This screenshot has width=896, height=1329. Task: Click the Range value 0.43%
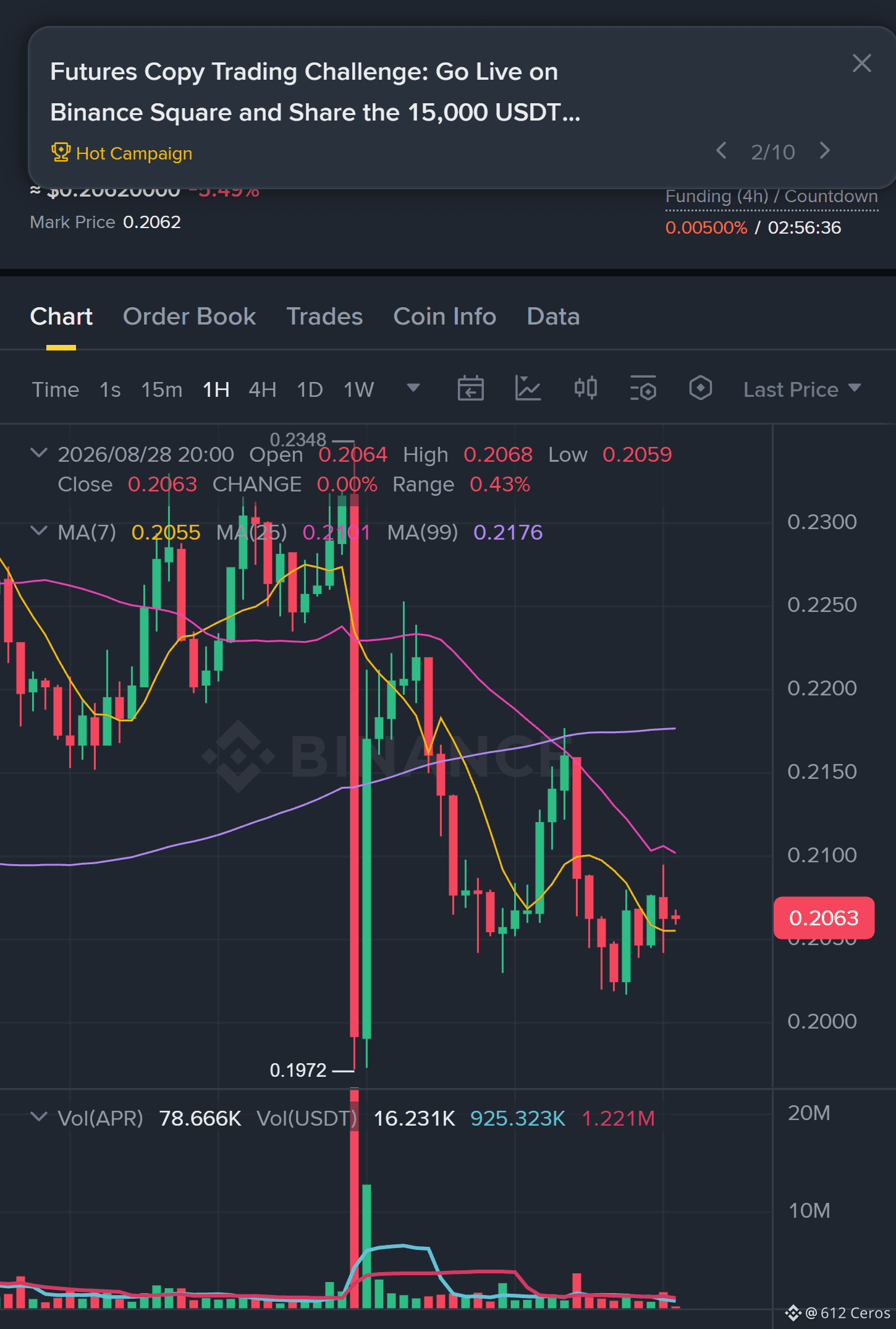[500, 484]
